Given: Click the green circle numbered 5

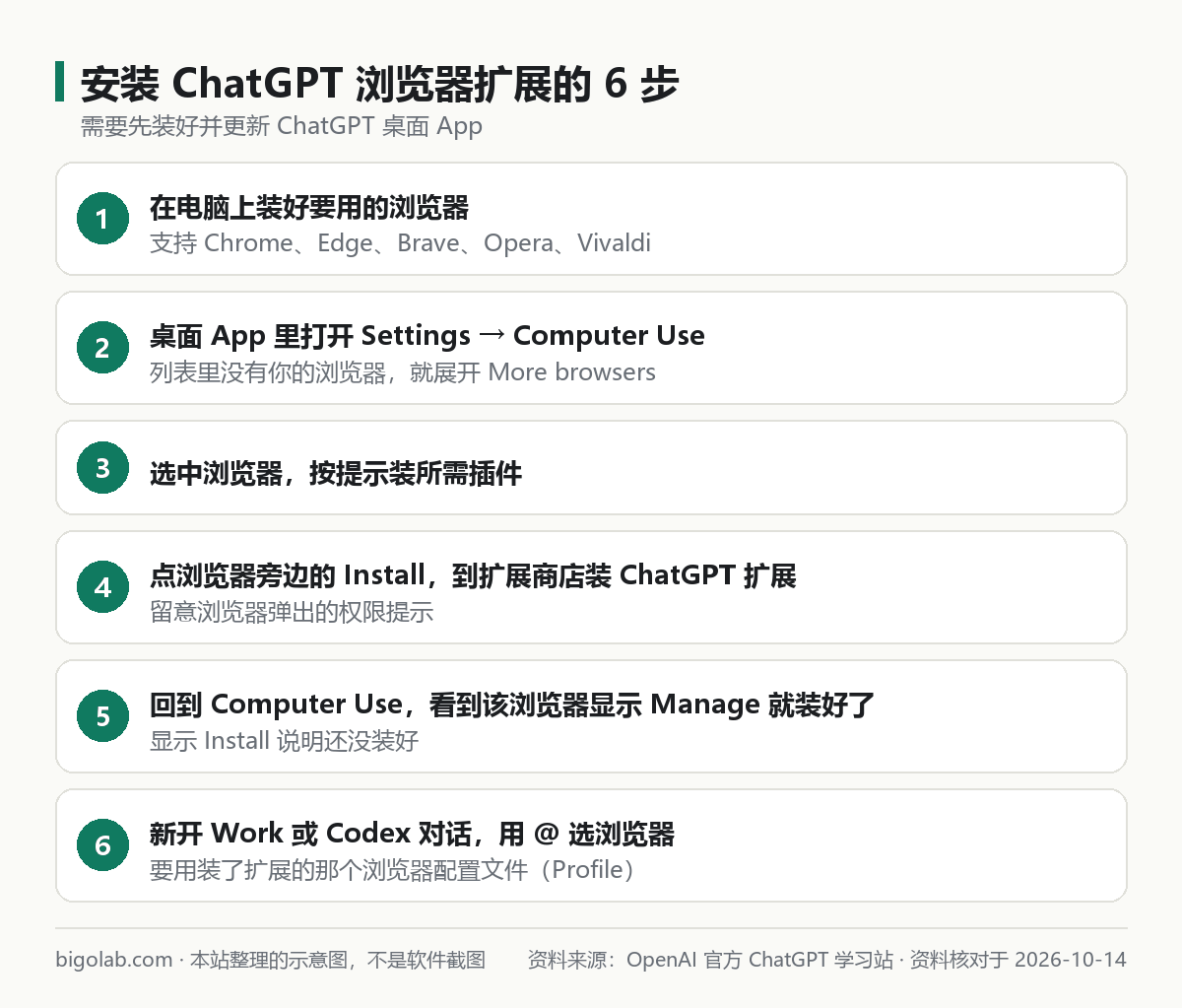Looking at the screenshot, I should pyautogui.click(x=102, y=716).
